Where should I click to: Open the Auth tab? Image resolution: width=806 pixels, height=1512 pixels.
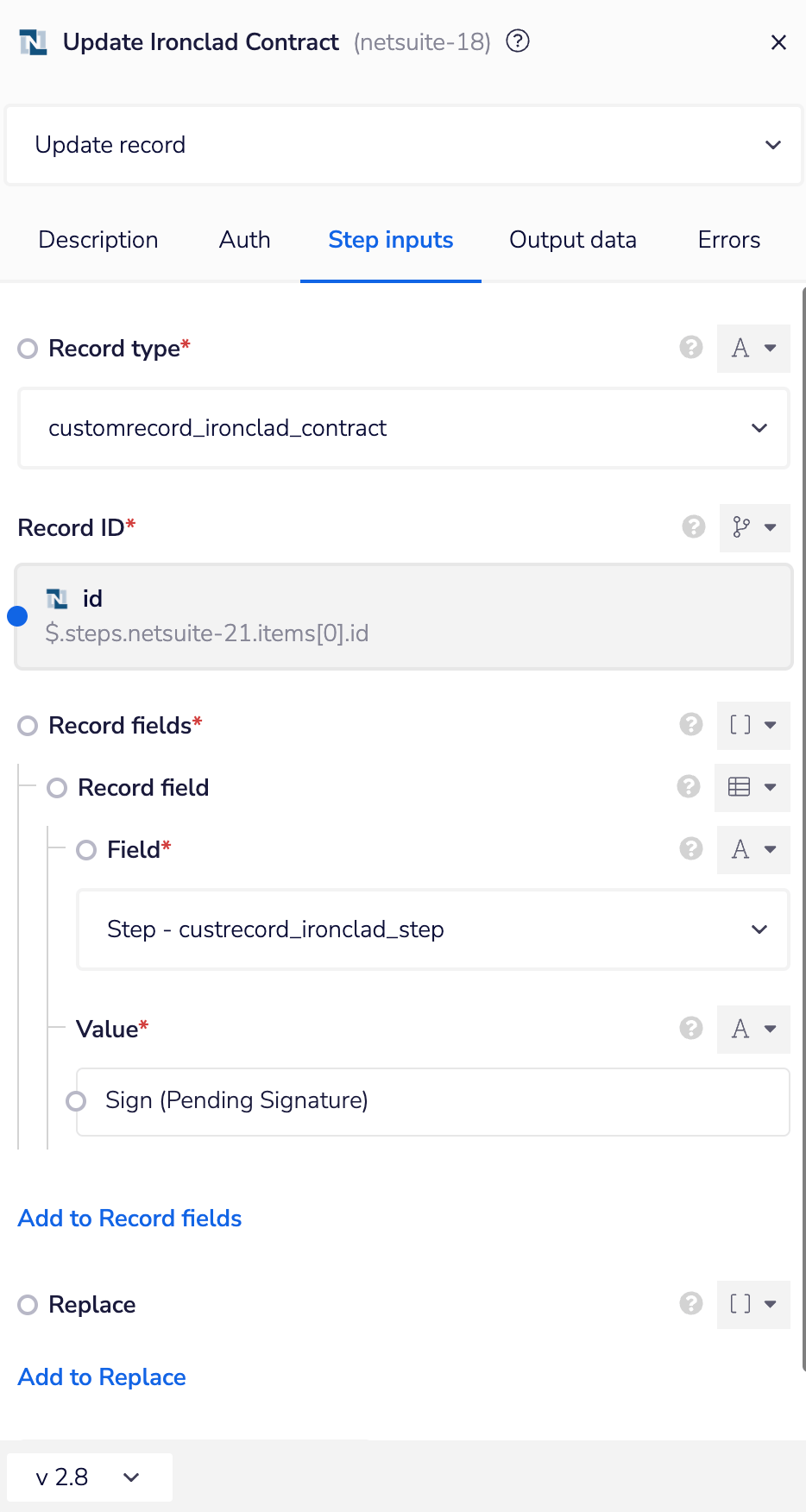244,240
